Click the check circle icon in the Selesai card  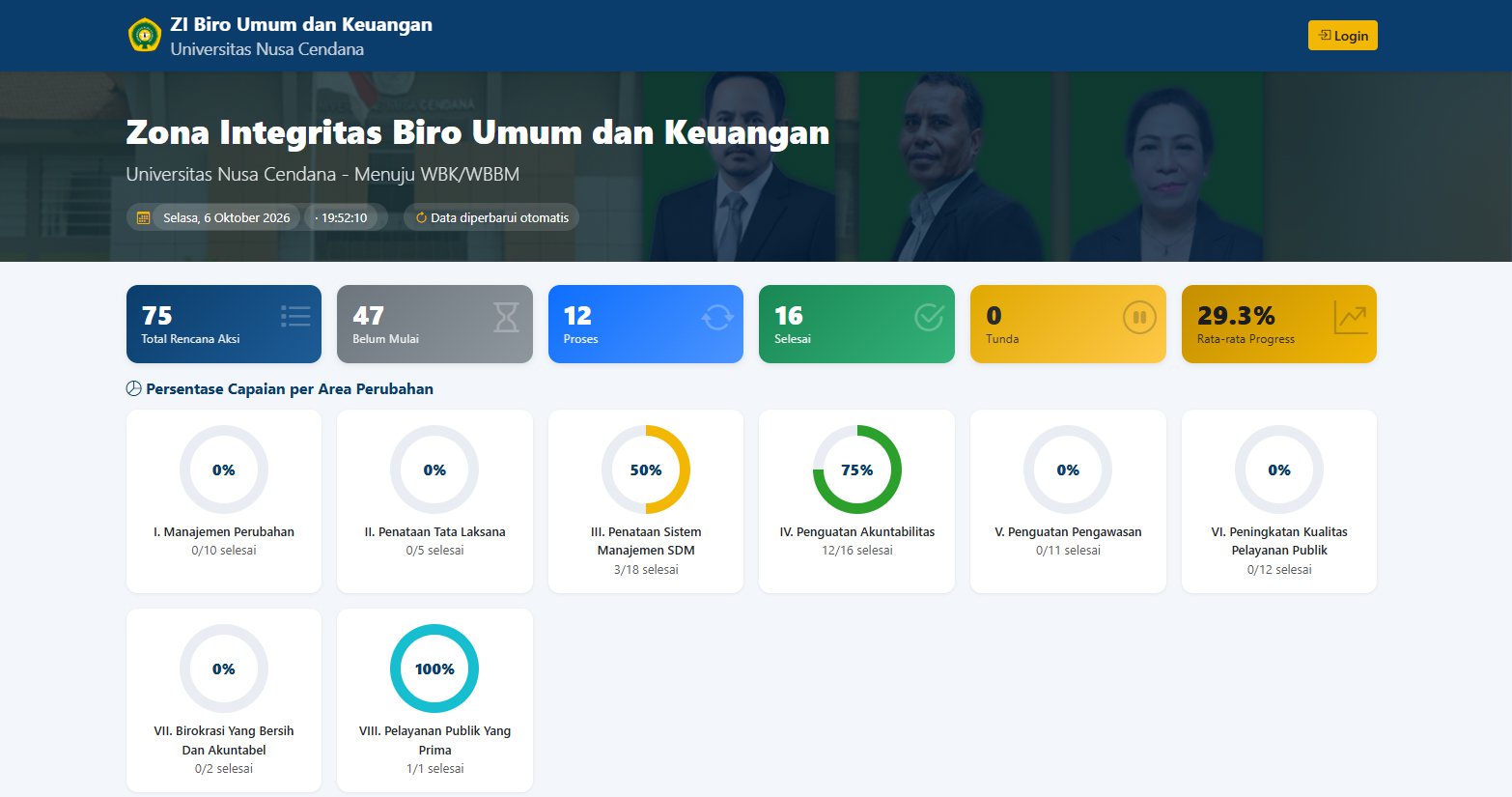(x=929, y=317)
